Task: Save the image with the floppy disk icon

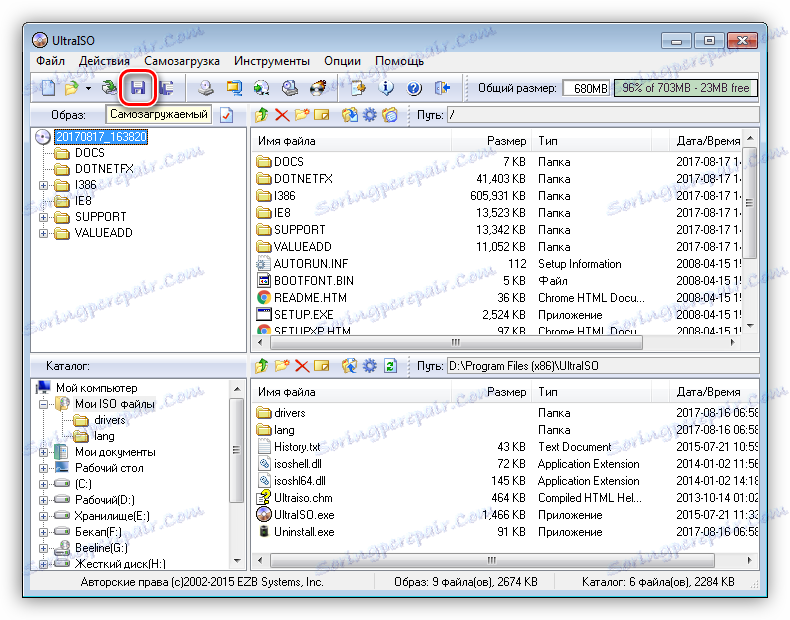Action: (138, 88)
